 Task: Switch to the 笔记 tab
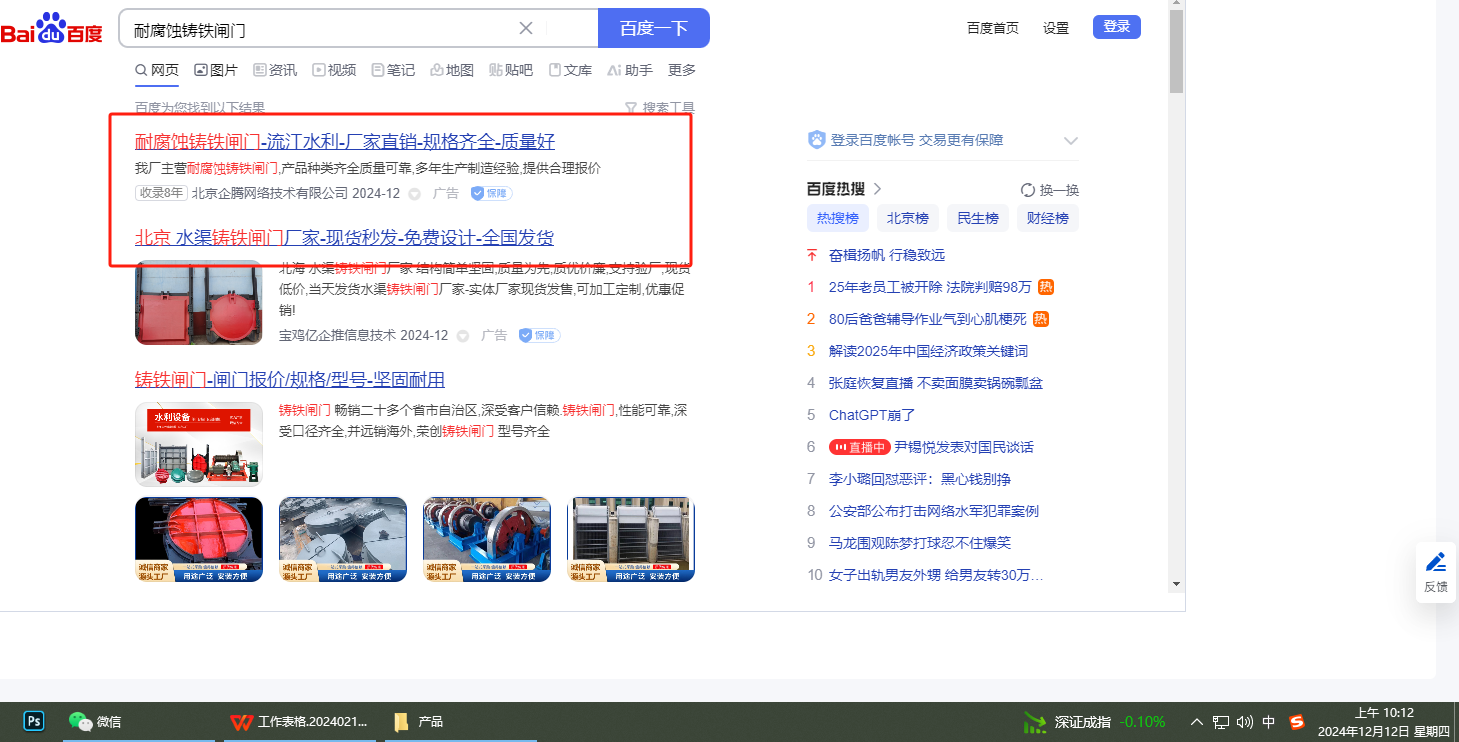393,70
